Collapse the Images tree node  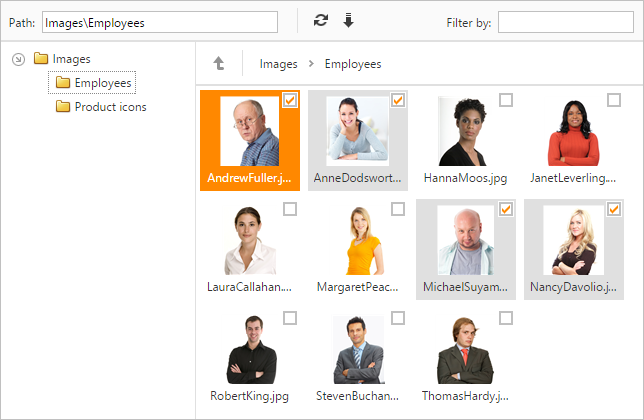point(18,59)
